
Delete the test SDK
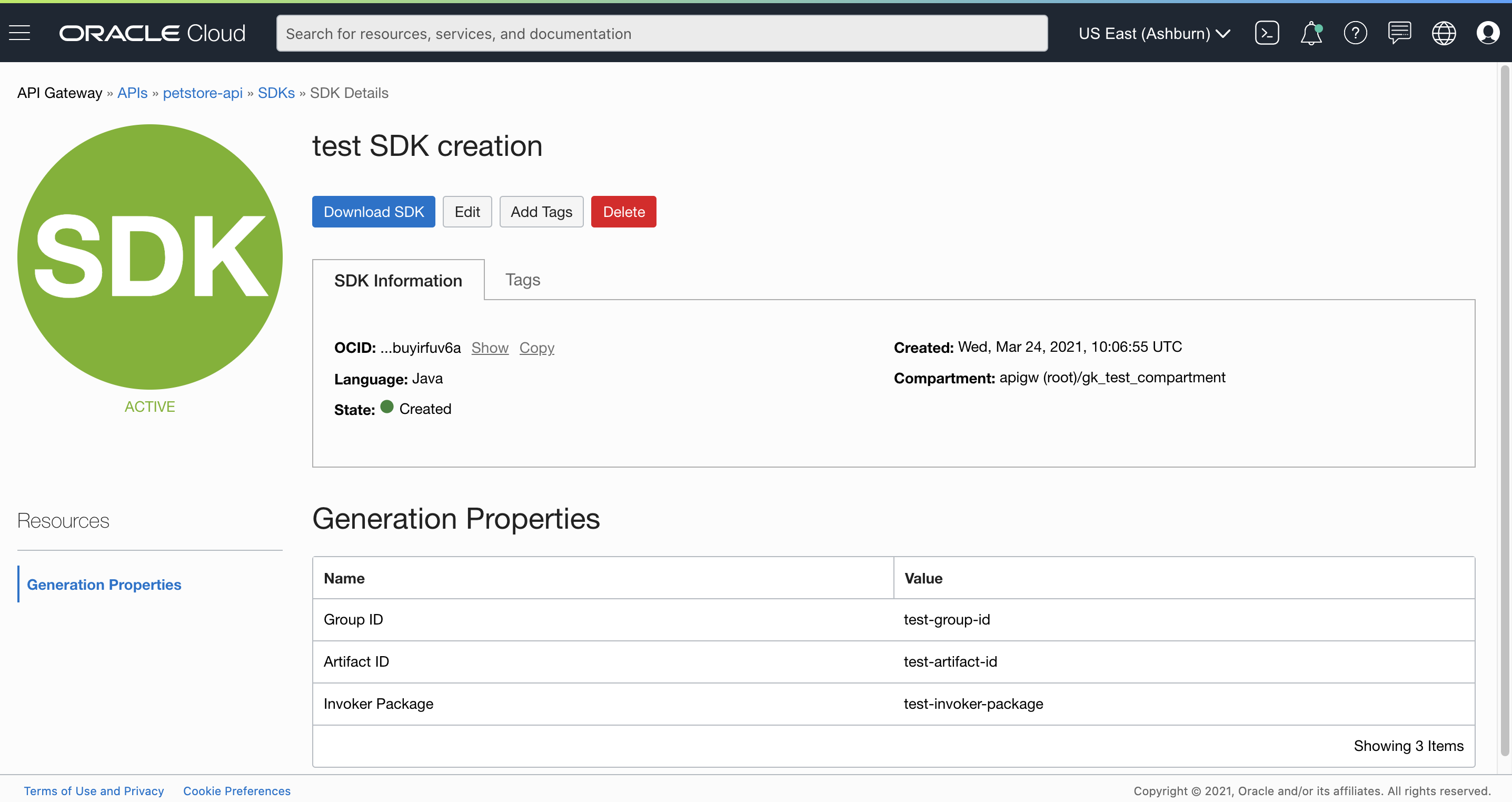coord(623,211)
